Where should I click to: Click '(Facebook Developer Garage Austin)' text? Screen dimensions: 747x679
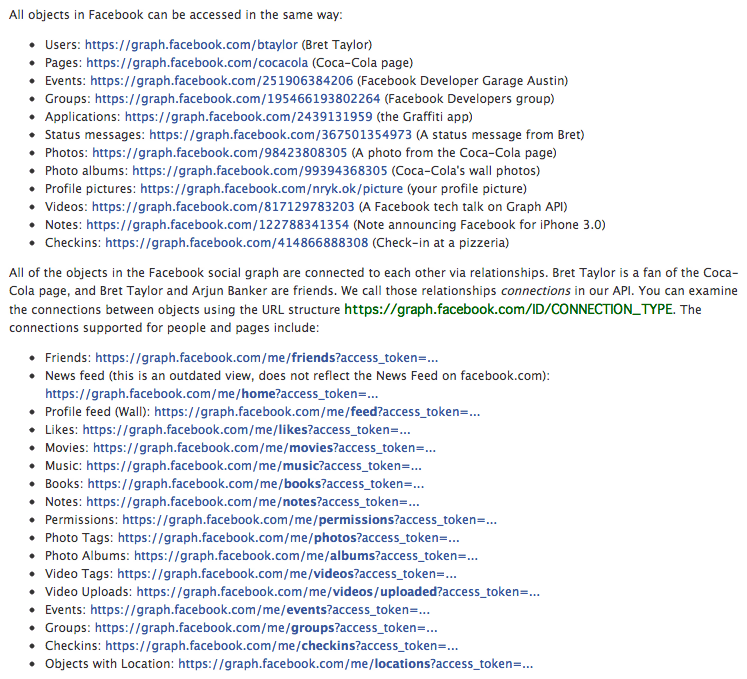pyautogui.click(x=463, y=81)
